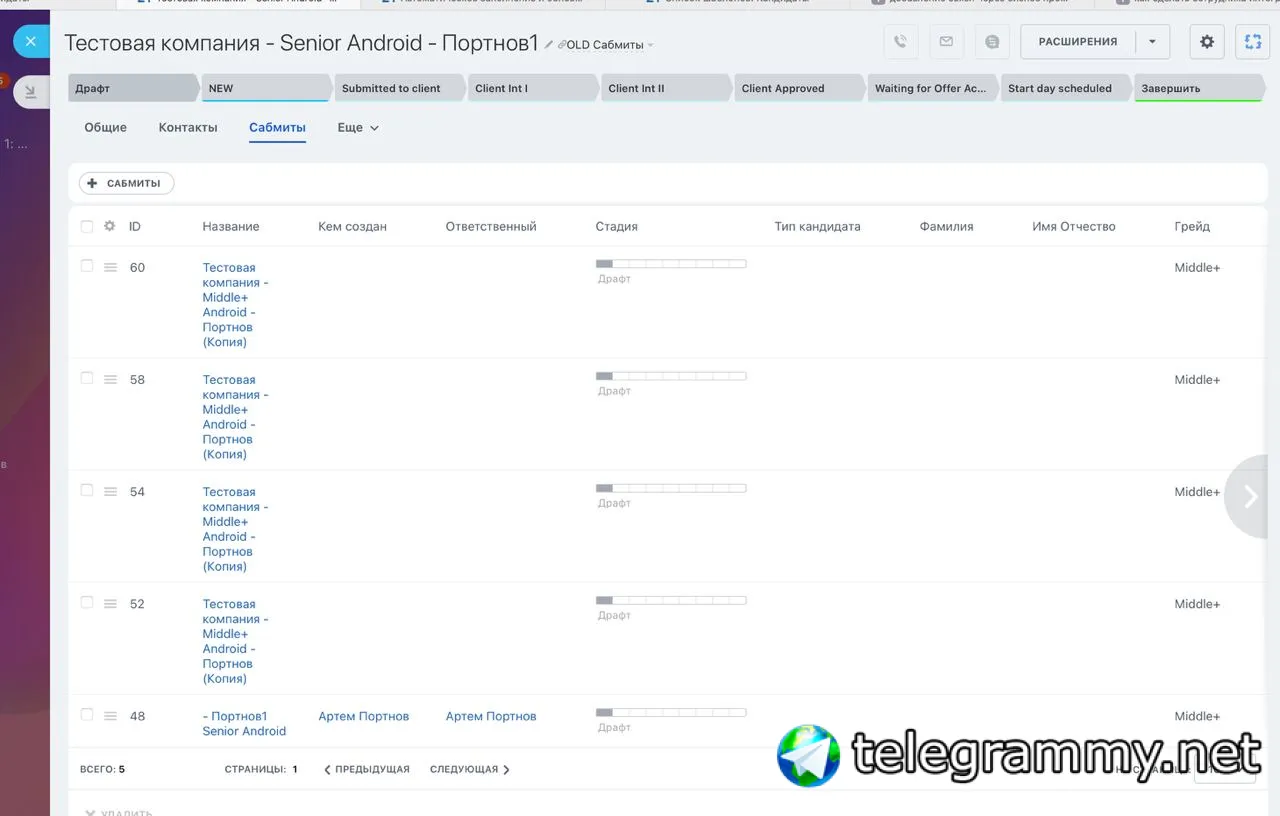Select the Start day scheduled stage
This screenshot has height=816, width=1280.
(1065, 88)
